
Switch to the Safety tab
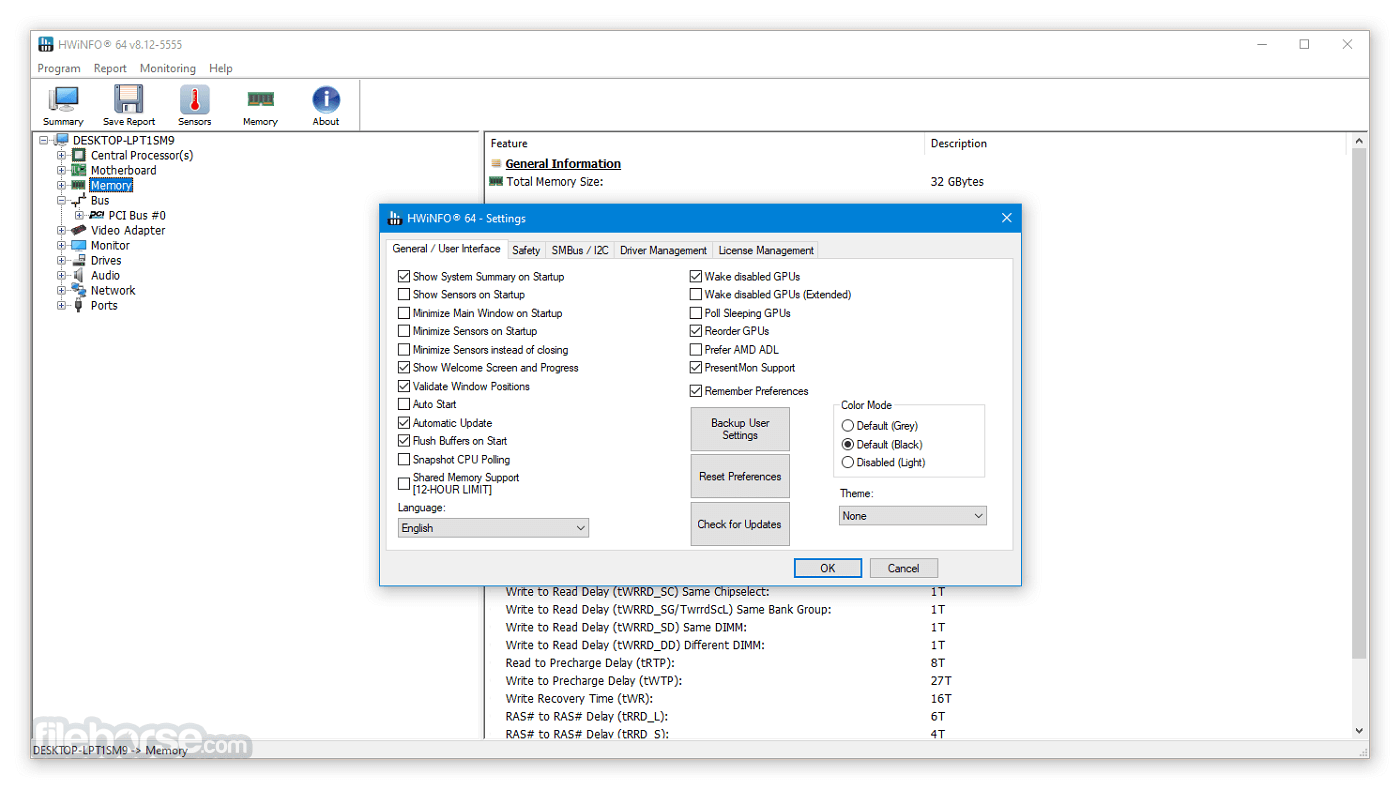[526, 250]
